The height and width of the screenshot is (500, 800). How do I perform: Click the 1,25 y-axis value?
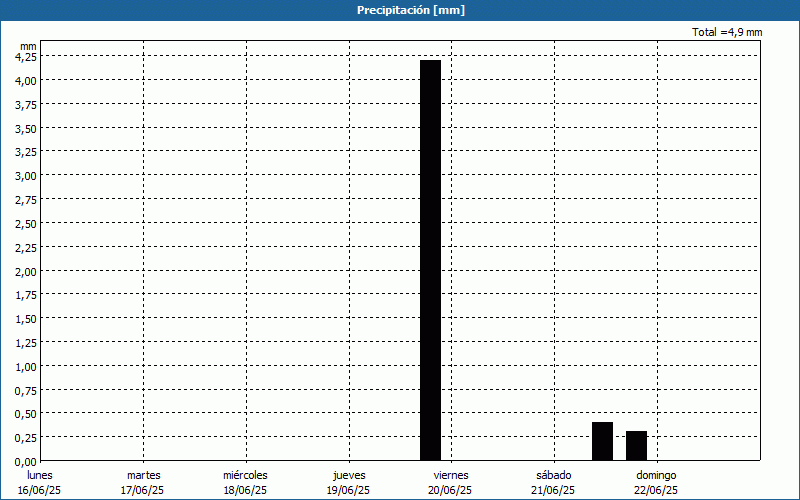pos(26,343)
